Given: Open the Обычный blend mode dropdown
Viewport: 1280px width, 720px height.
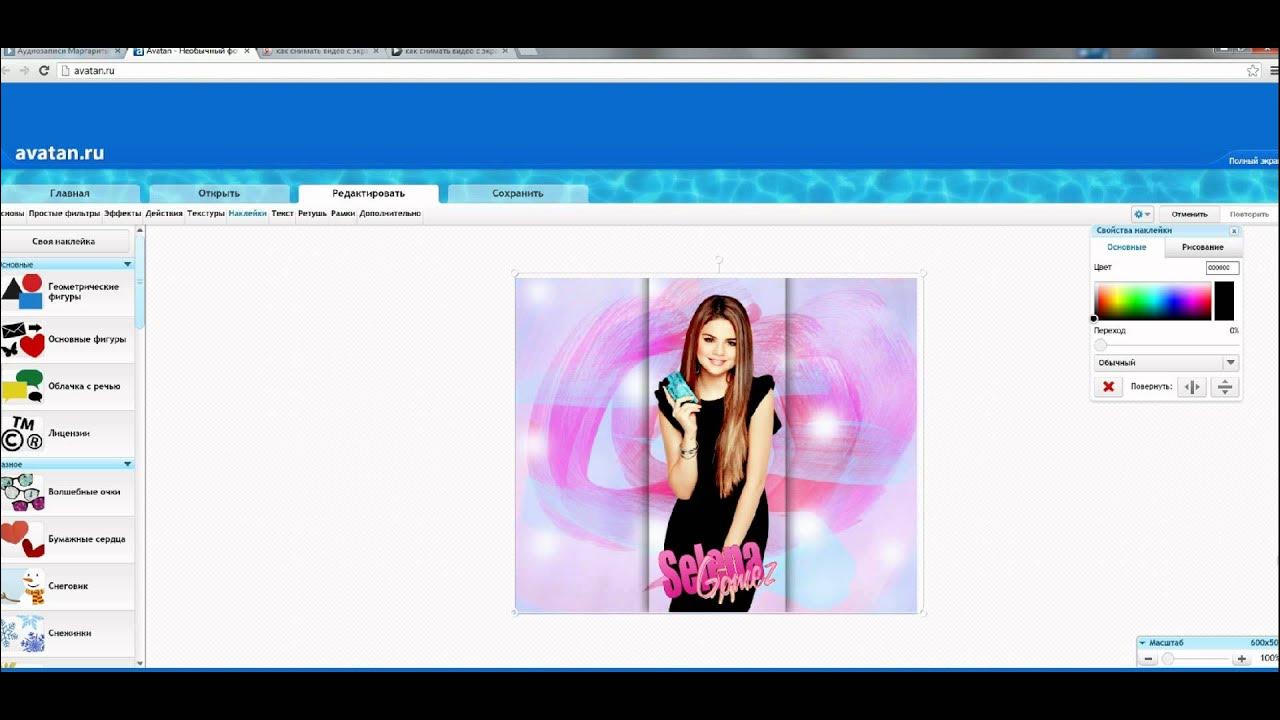Looking at the screenshot, I should point(1166,363).
